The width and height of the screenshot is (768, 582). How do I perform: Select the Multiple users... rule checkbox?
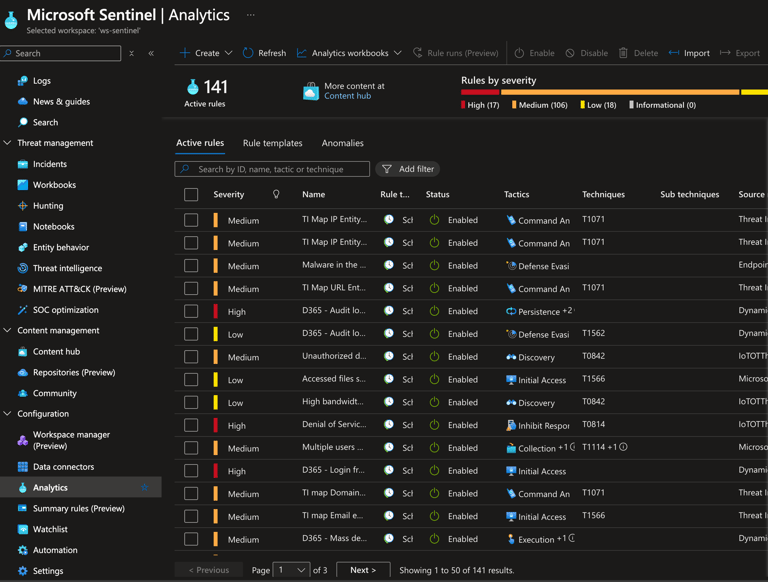[191, 448]
